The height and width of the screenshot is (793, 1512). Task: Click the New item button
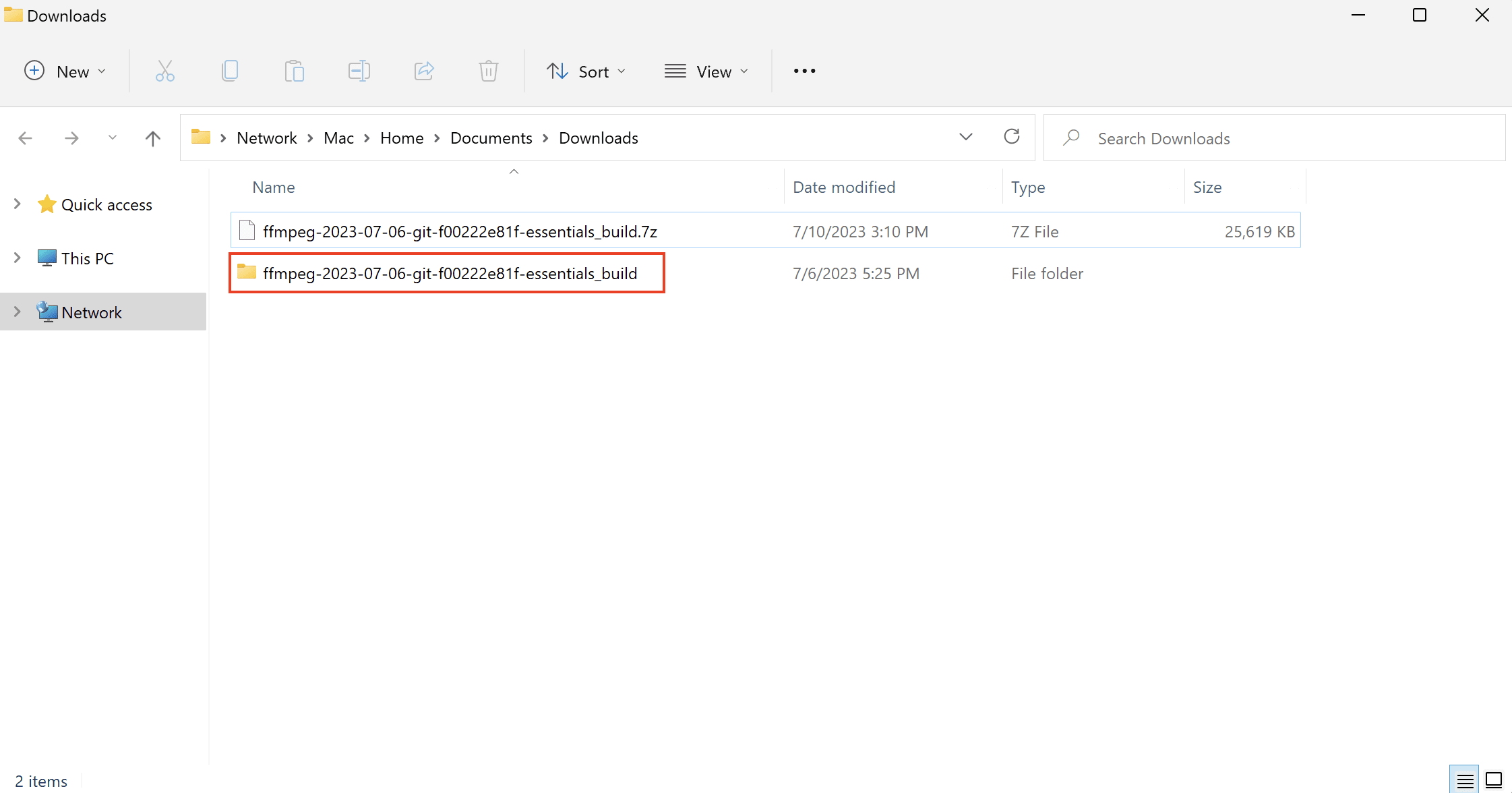pyautogui.click(x=65, y=70)
